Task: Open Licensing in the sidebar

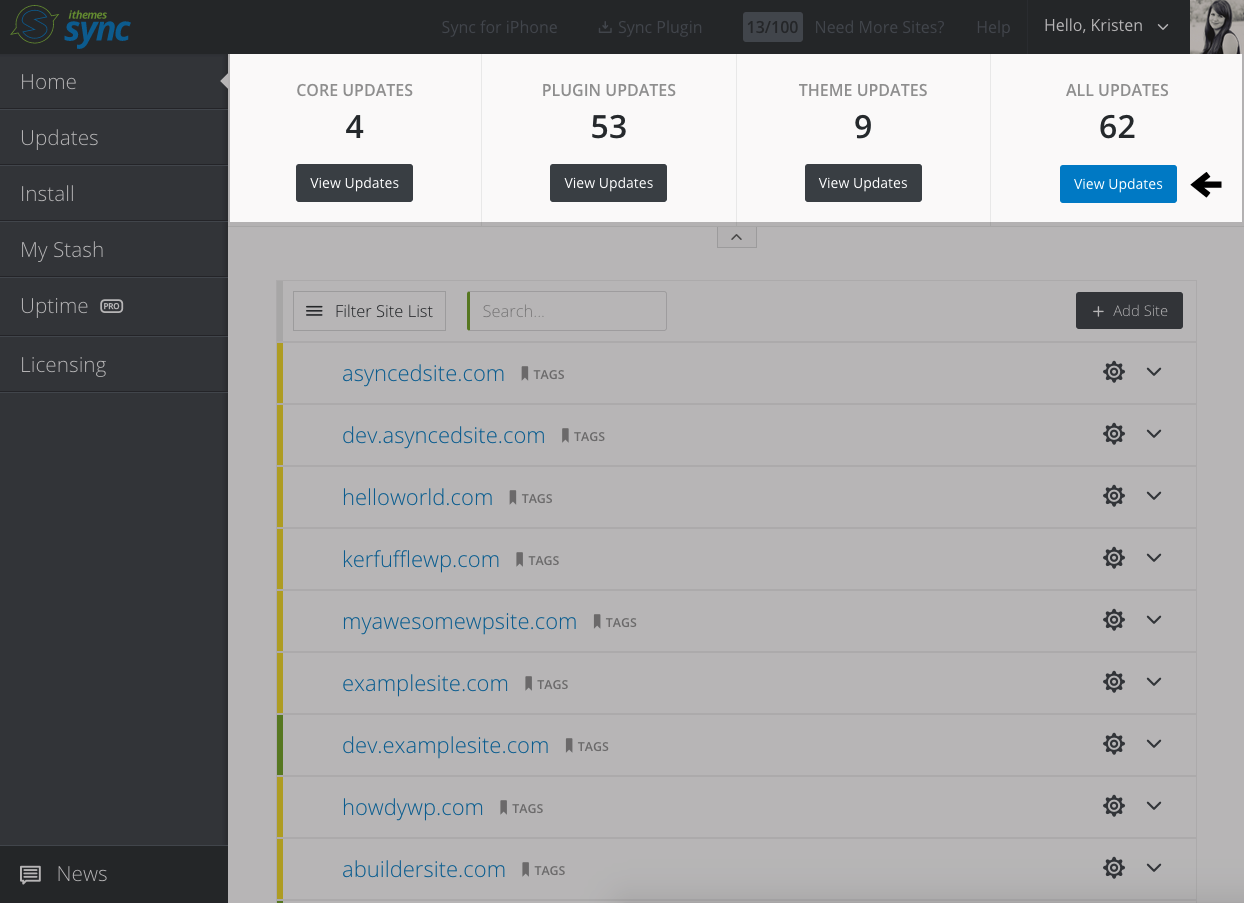Action: [114, 365]
